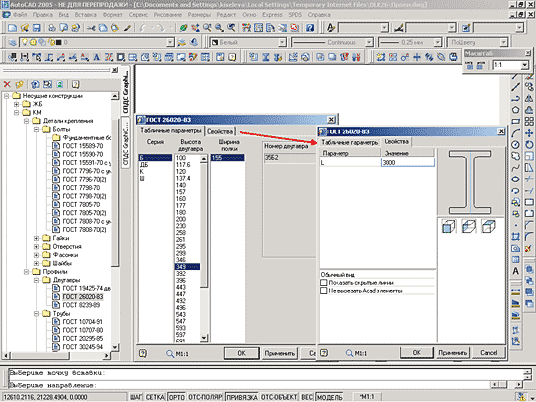Screen dimensions: 536x402
Task: Open the Вставка menu
Action: 85,15
